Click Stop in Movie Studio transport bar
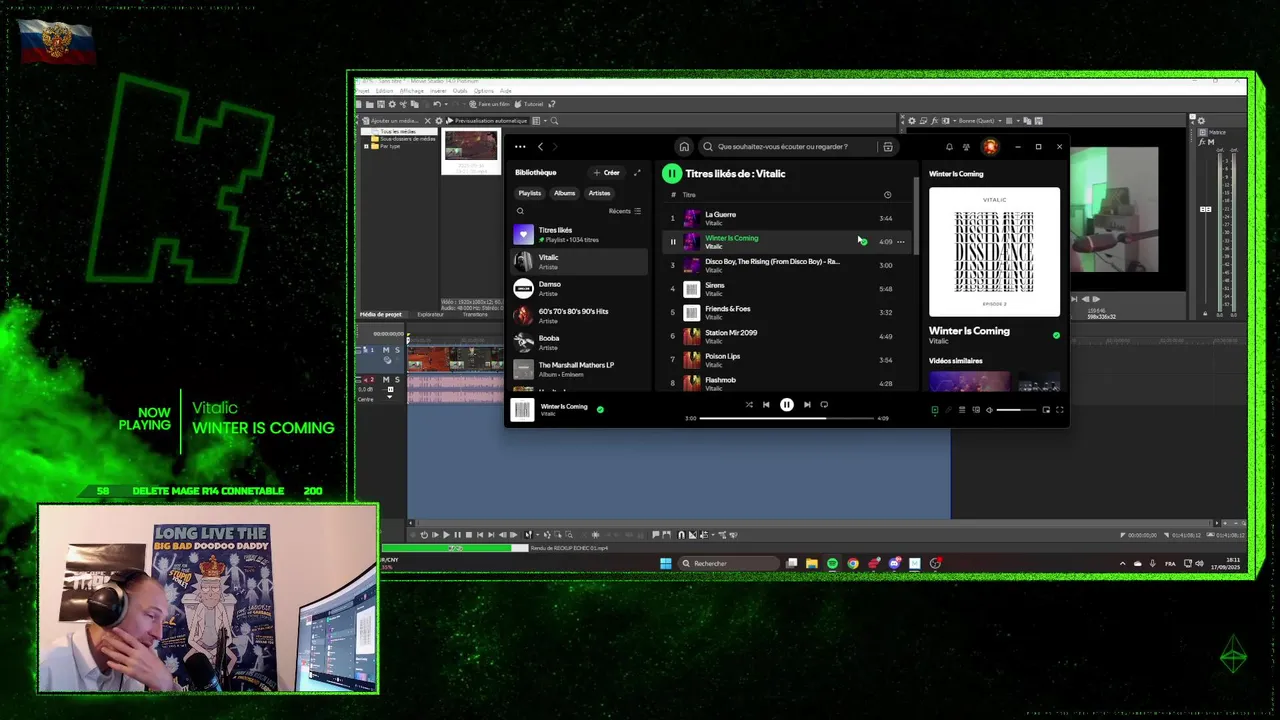The height and width of the screenshot is (720, 1280). tap(468, 535)
